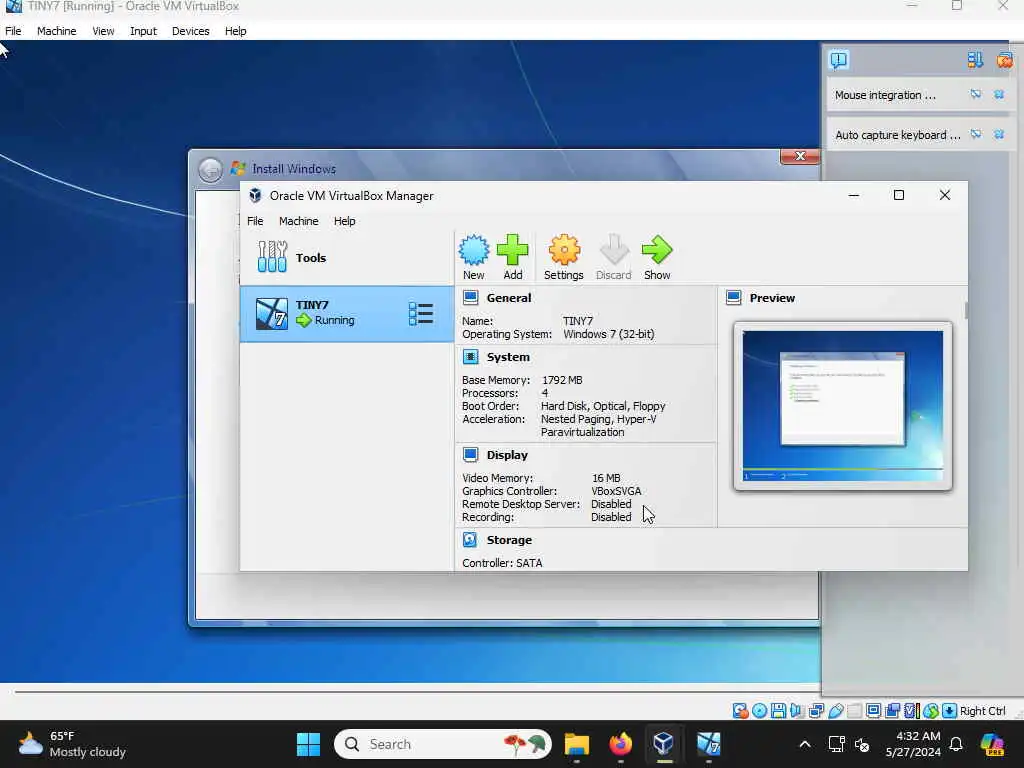
Task: Click the Auto capture keyboard notification arrow icon
Action: 976,135
